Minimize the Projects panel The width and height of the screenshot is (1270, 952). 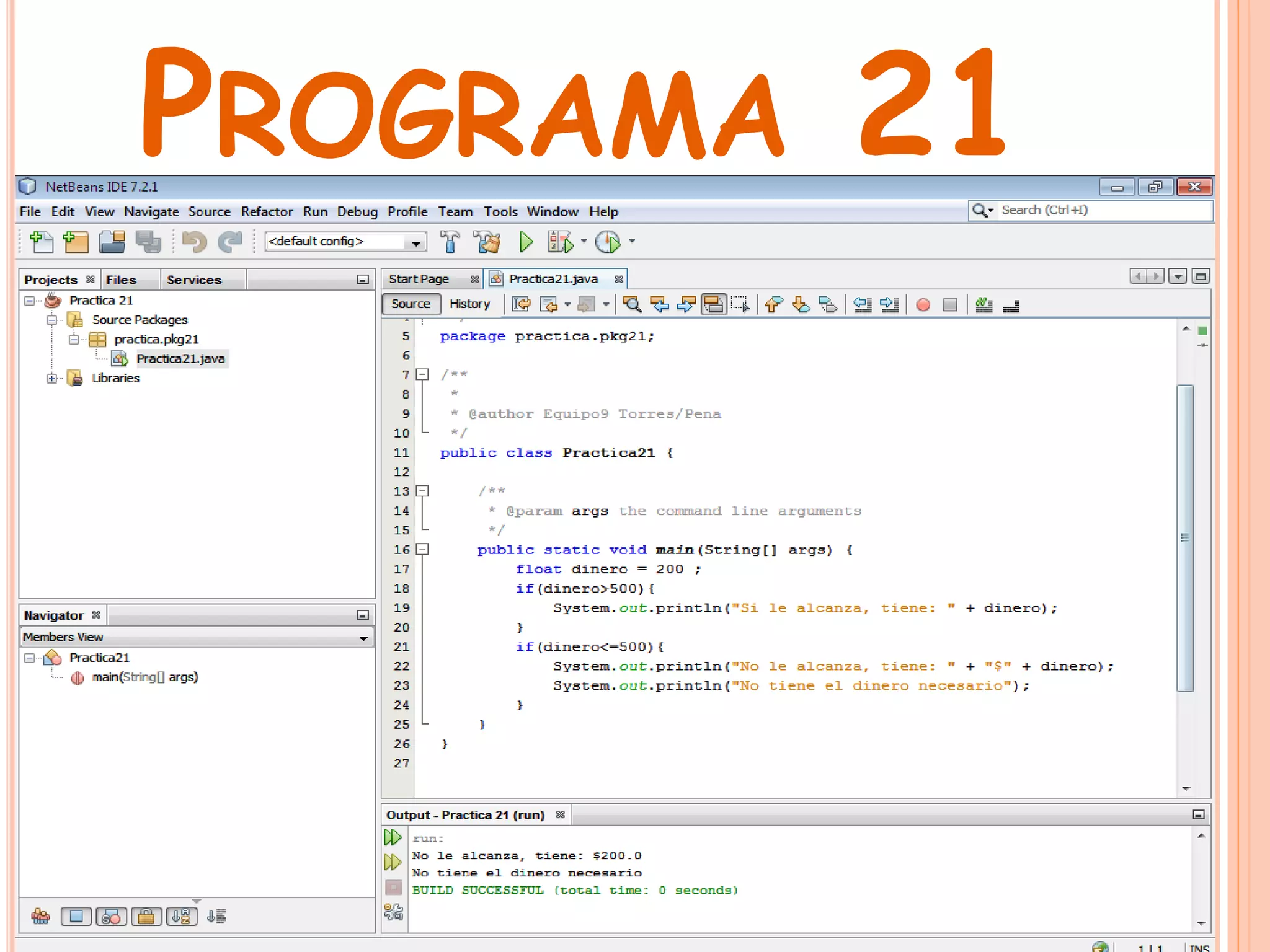click(363, 280)
